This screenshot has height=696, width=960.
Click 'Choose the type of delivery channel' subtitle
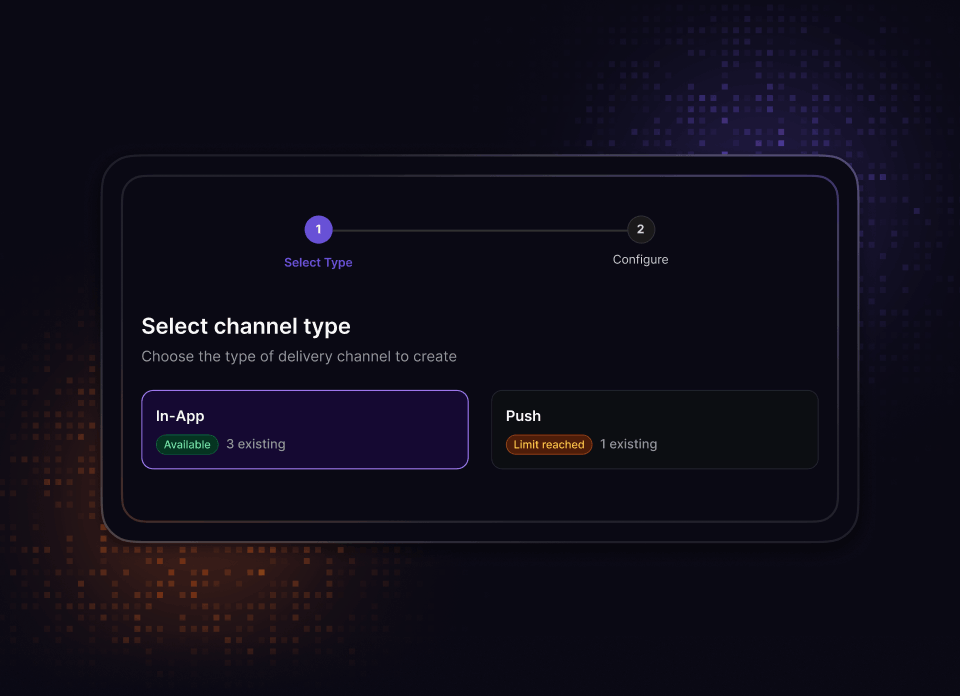299,356
